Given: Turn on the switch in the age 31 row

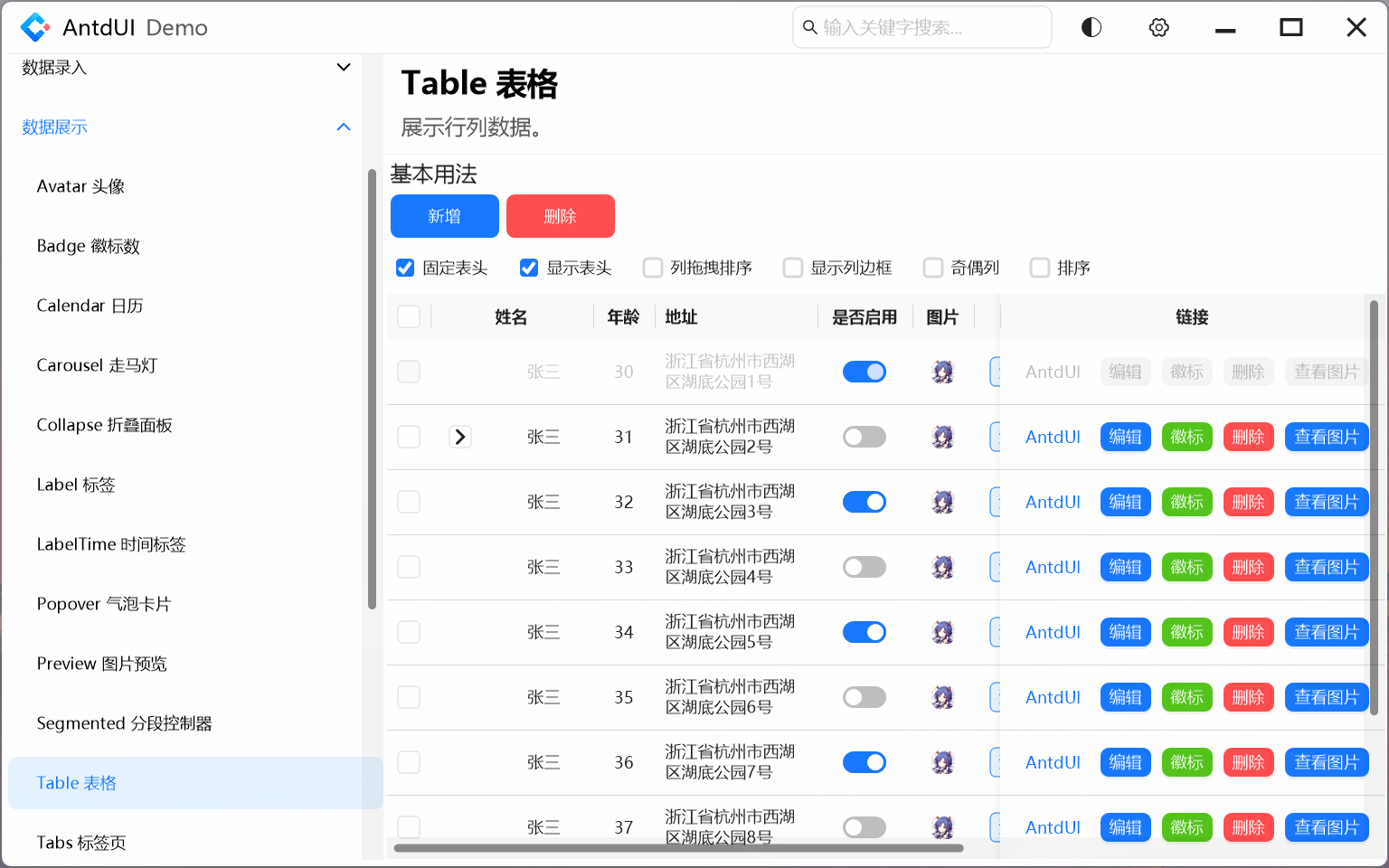Looking at the screenshot, I should point(865,437).
